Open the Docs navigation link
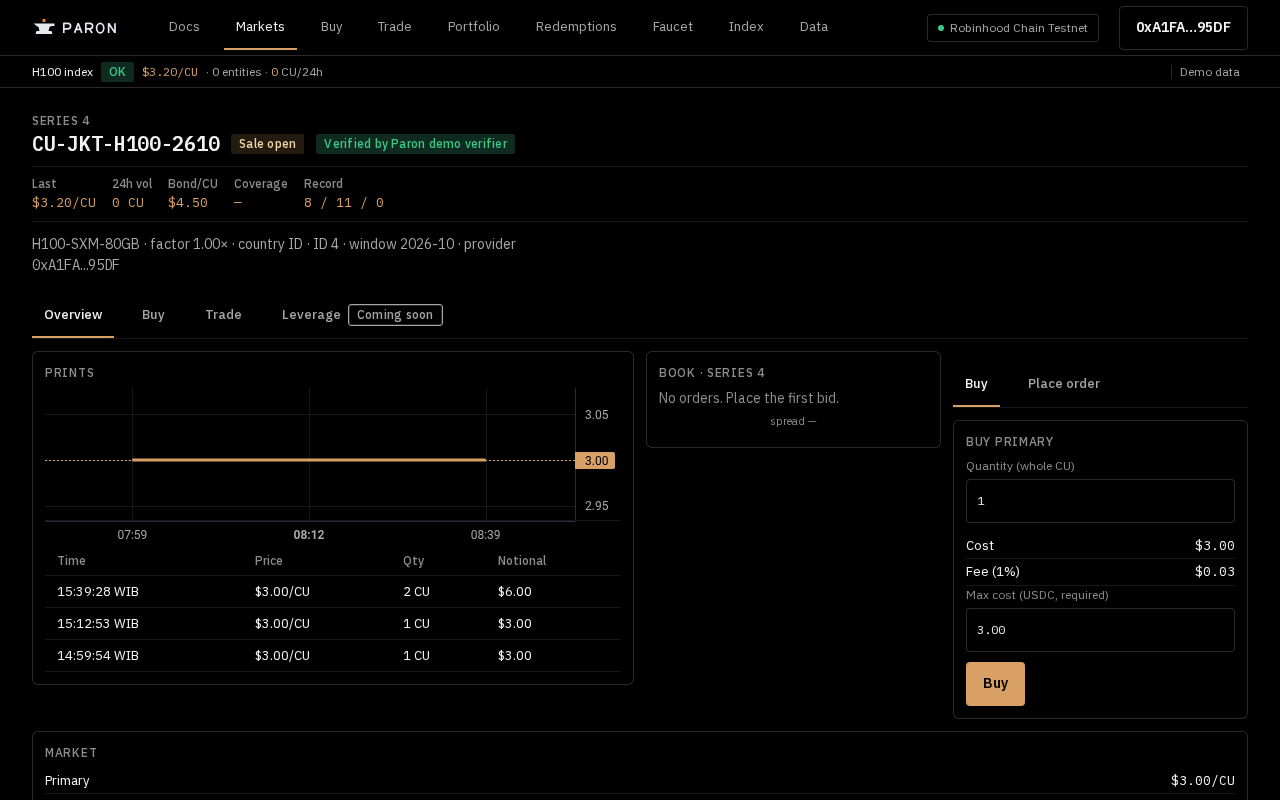Viewport: 1280px width, 800px height. 184,27
